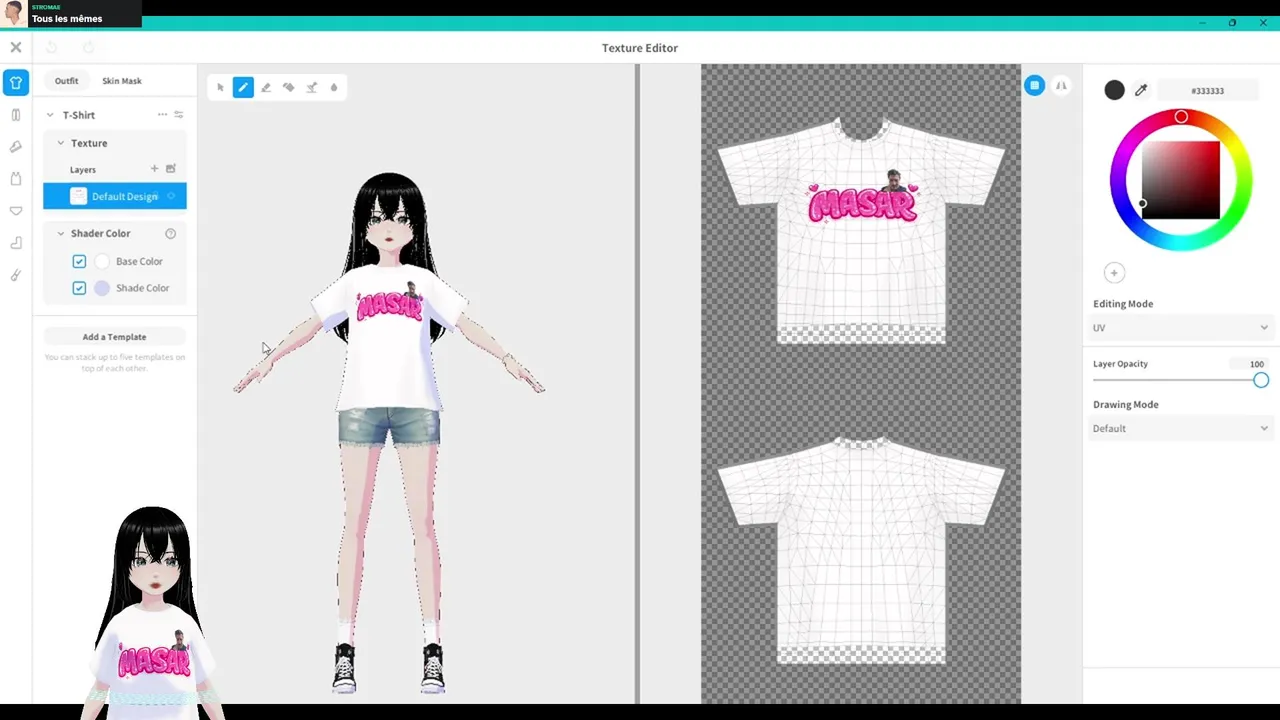Open the Base Color white swatch
This screenshot has width=1280, height=720.
[x=102, y=262]
